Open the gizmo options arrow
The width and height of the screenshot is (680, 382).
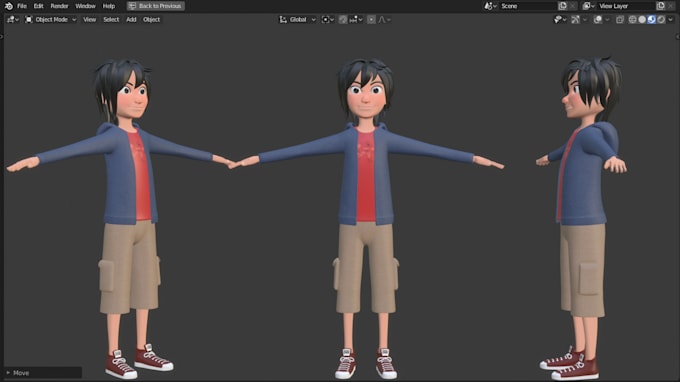585,20
